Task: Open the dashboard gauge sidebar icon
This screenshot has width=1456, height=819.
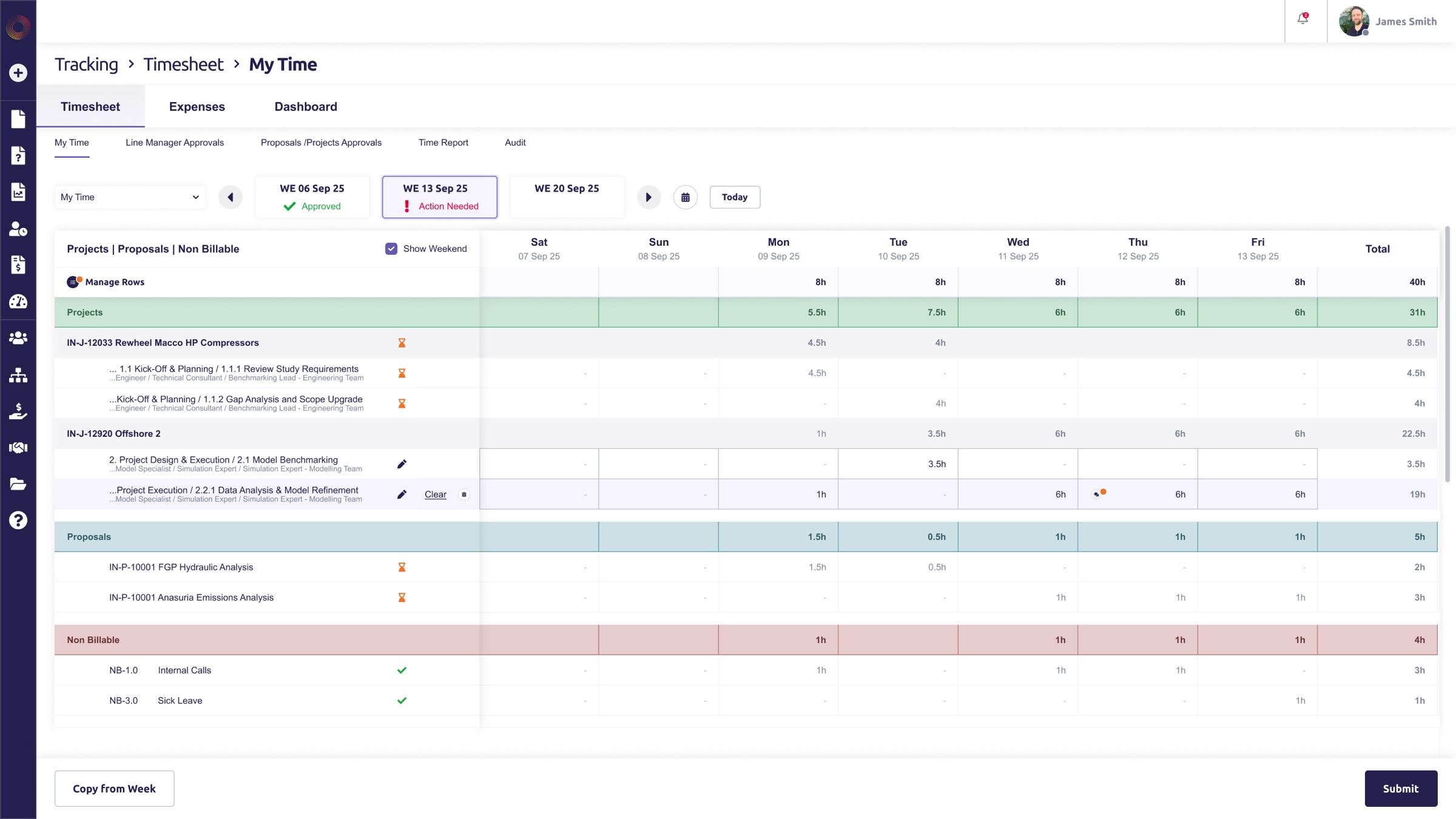Action: (x=18, y=302)
